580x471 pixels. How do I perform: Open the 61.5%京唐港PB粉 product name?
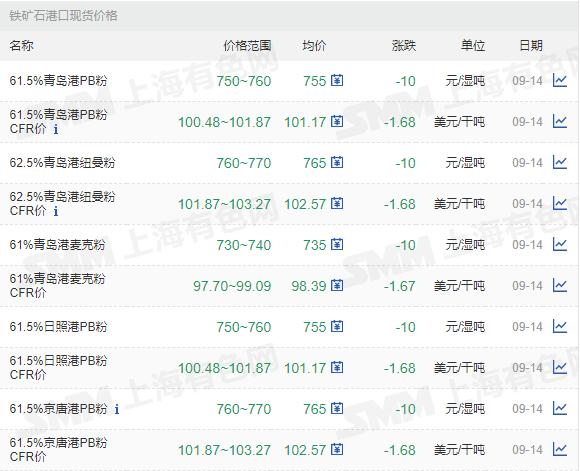[58, 409]
